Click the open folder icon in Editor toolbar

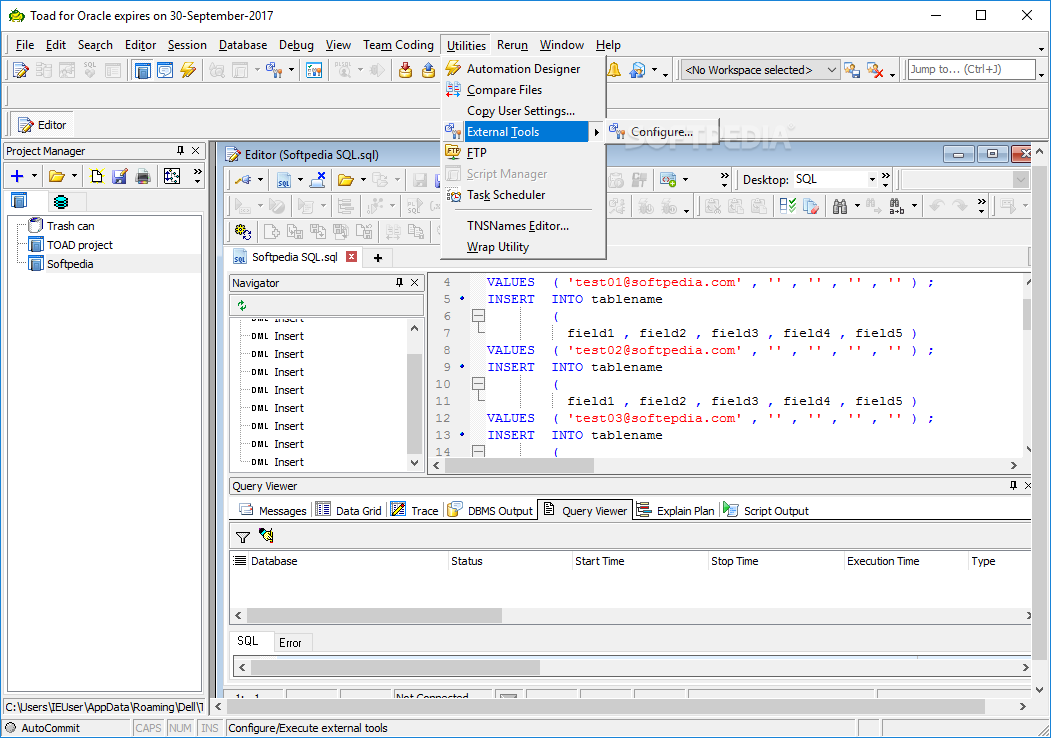[x=346, y=180]
